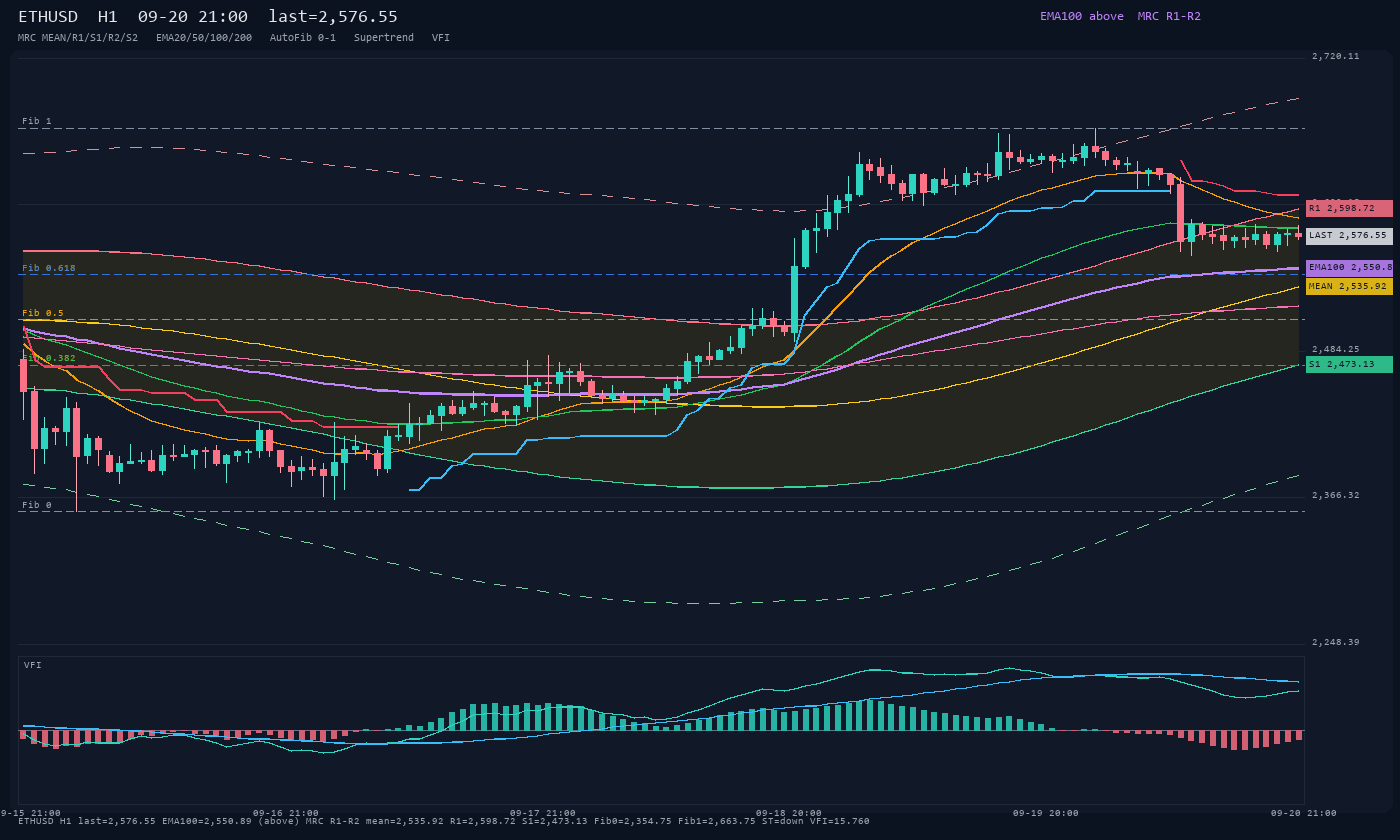
Task: Select the 2,366.32 price axis value
Action: coord(1336,495)
